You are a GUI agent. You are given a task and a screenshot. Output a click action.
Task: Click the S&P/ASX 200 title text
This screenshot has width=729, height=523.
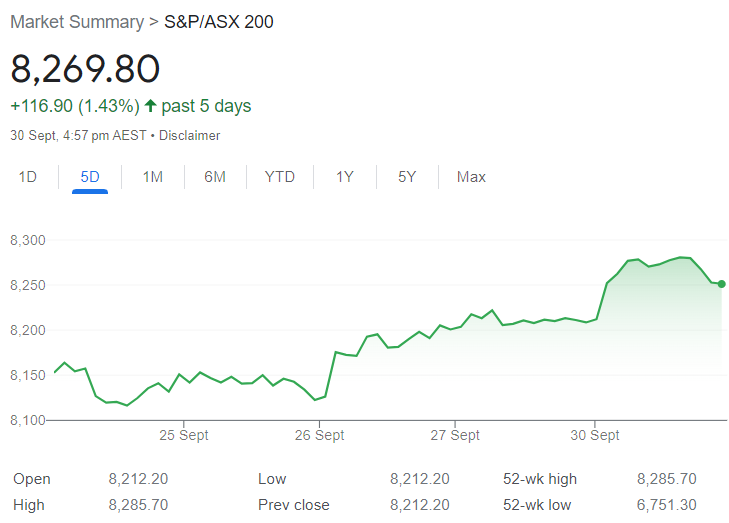pos(219,22)
